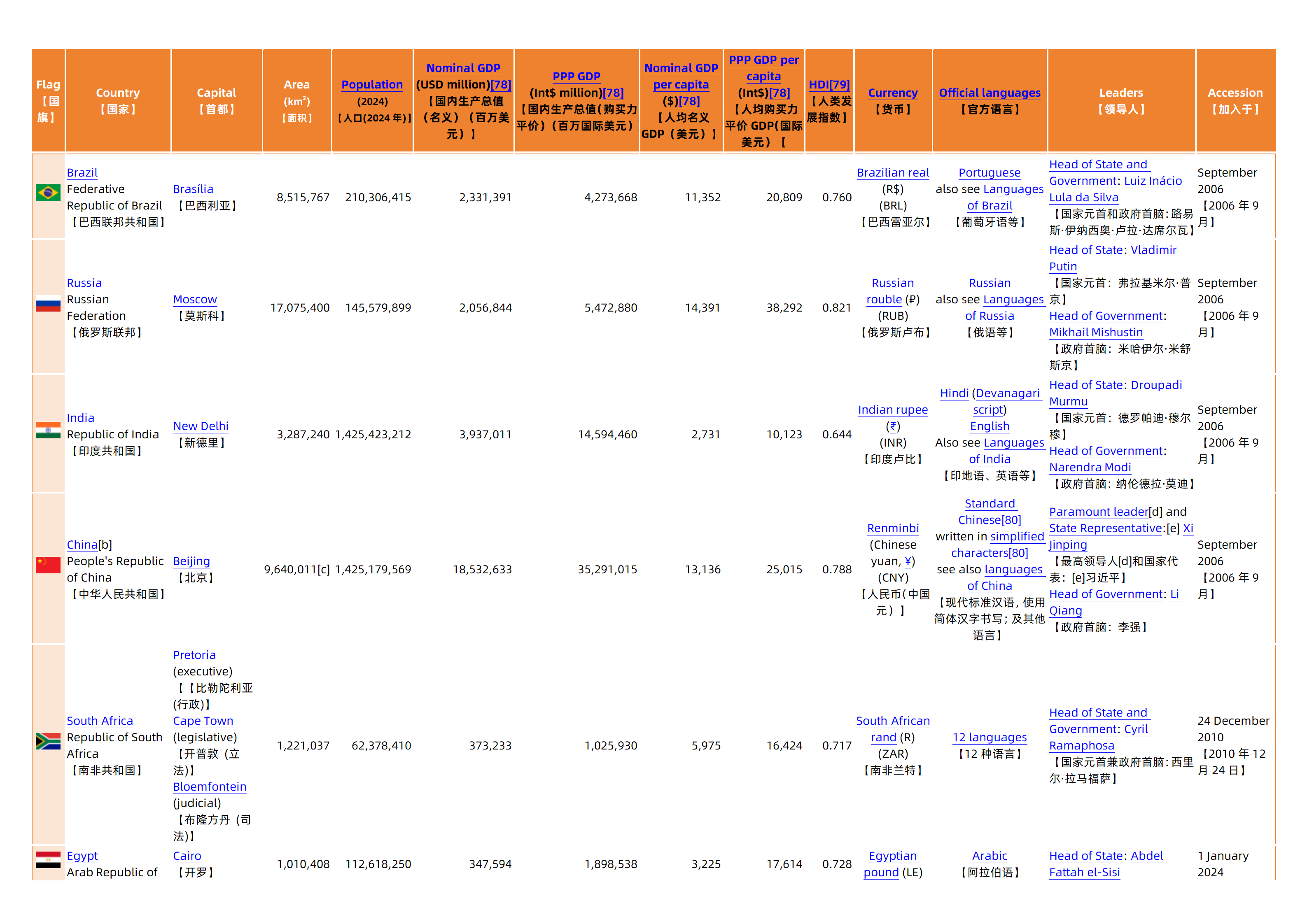Image resolution: width=1307 pixels, height=924 pixels.
Task: Click the English language link
Action: 990,426
